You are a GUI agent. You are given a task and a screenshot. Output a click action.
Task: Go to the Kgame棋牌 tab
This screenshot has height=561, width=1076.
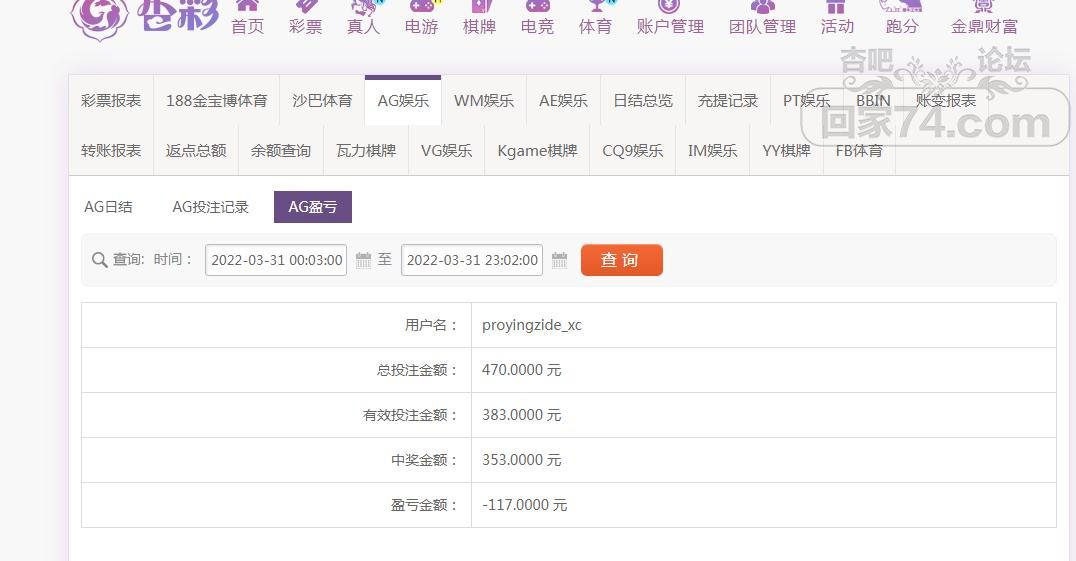pos(537,151)
